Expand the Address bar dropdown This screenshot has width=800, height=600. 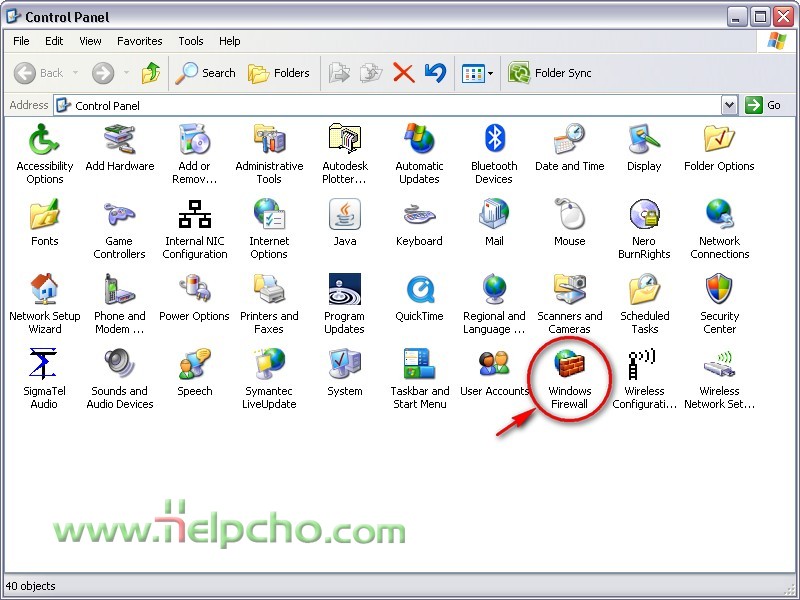(x=730, y=106)
